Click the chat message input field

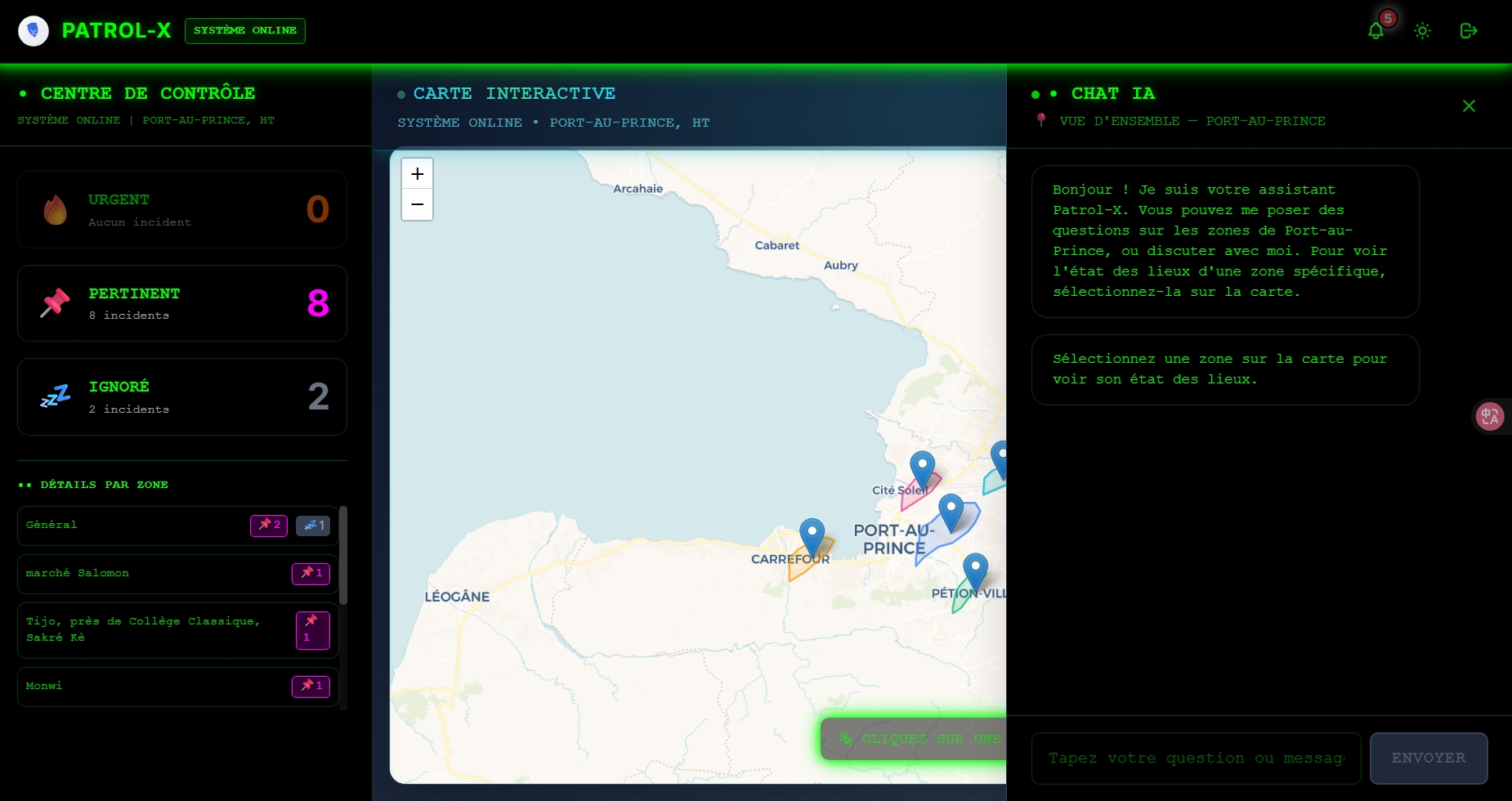pos(1196,758)
